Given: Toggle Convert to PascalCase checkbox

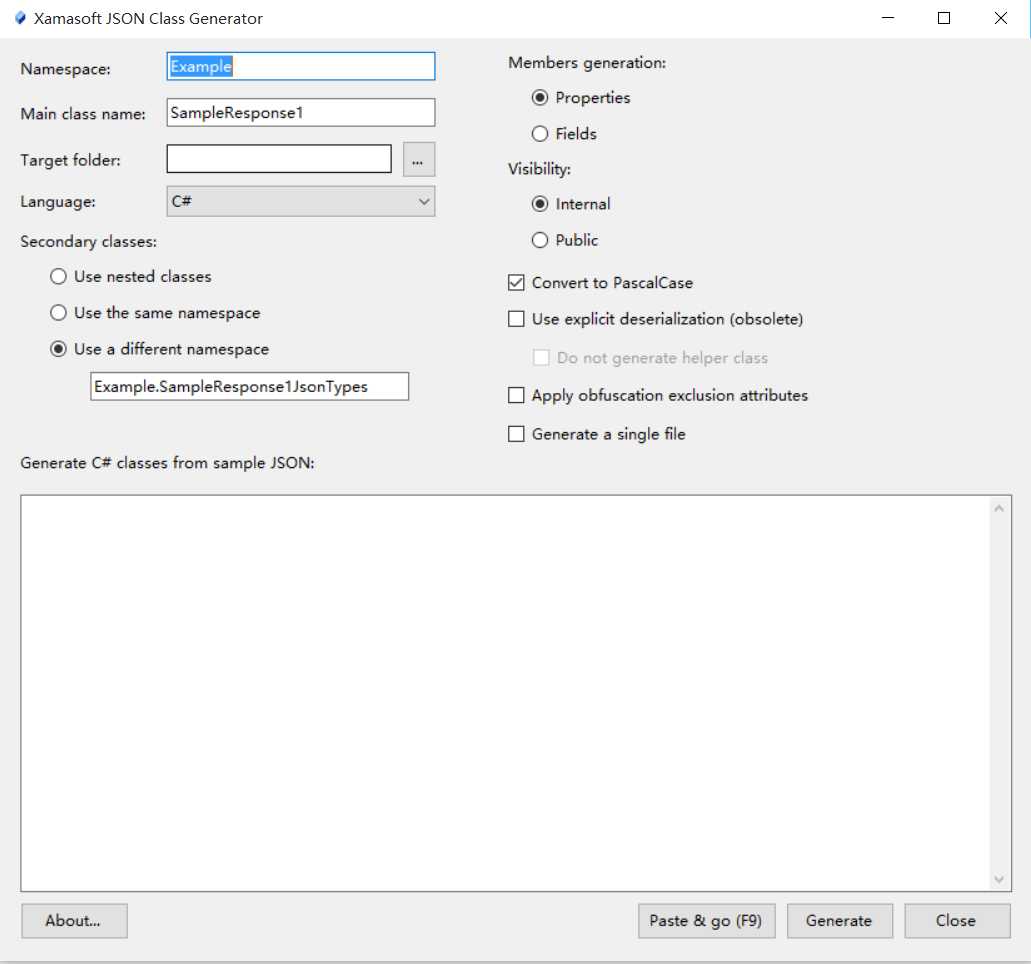Looking at the screenshot, I should 517,283.
